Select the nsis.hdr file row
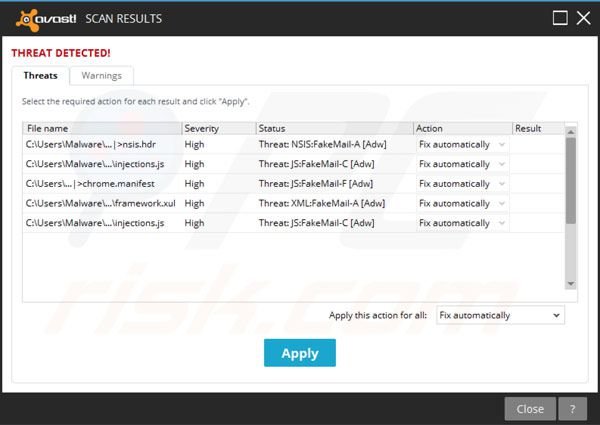Viewport: 600px width, 425px height. pyautogui.click(x=293, y=145)
